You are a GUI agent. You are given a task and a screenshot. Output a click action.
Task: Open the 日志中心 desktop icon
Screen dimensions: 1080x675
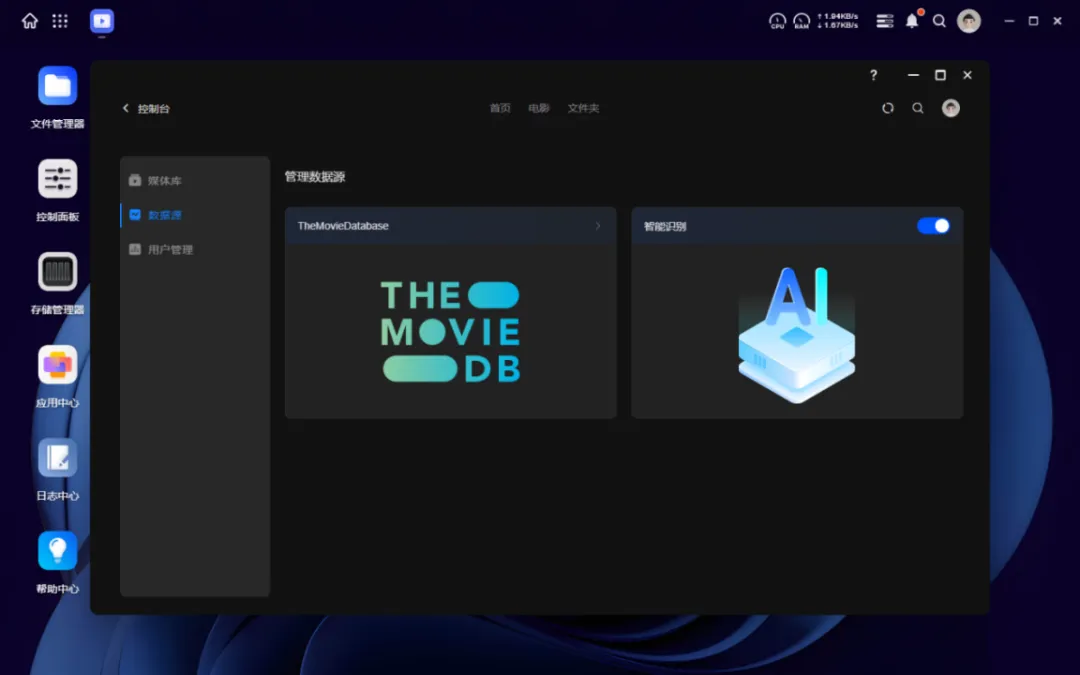coord(58,458)
